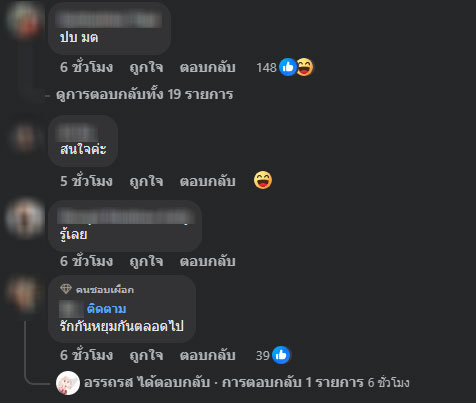476x403 pixels.
Task: Toggle 'ถูกใจ' on the 'รู้เลย' comment
Action: tap(146, 261)
